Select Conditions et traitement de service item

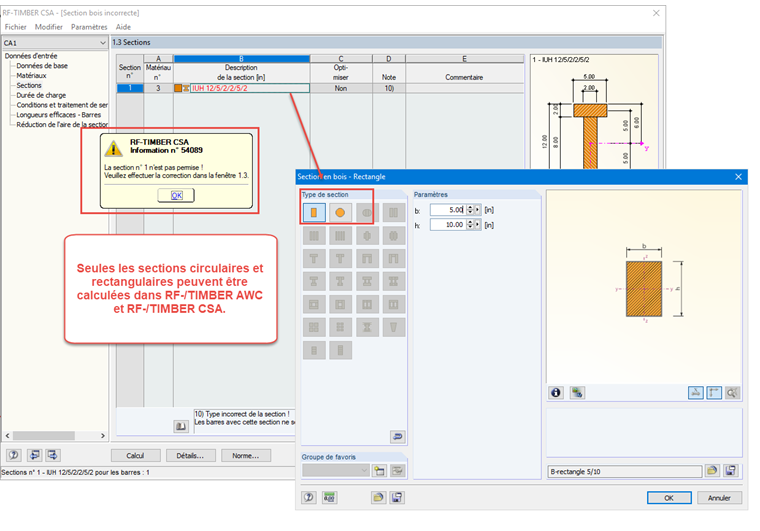click(x=62, y=105)
